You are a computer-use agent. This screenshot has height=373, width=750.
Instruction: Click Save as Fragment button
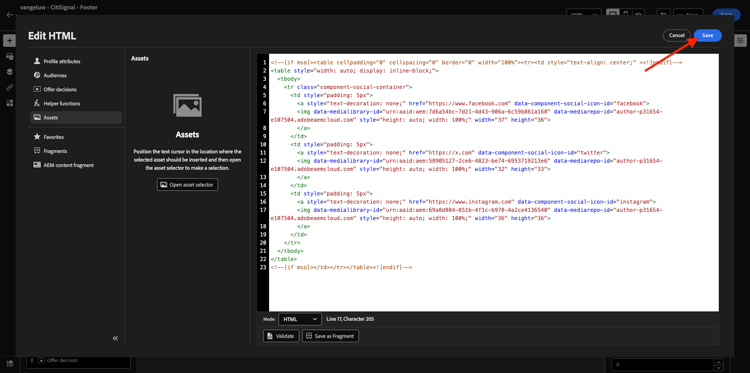(331, 336)
